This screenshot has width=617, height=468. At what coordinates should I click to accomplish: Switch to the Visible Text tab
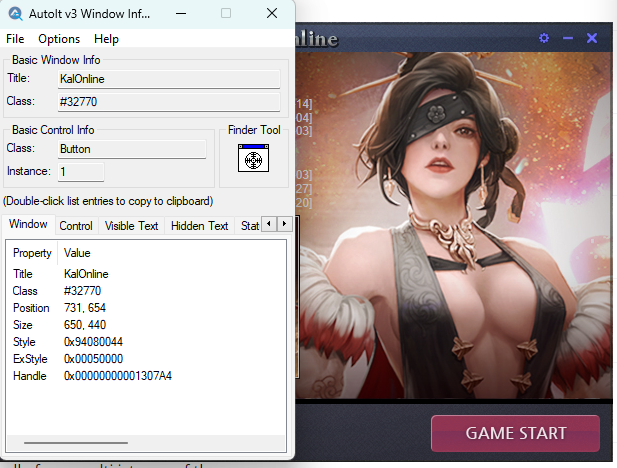coord(131,226)
